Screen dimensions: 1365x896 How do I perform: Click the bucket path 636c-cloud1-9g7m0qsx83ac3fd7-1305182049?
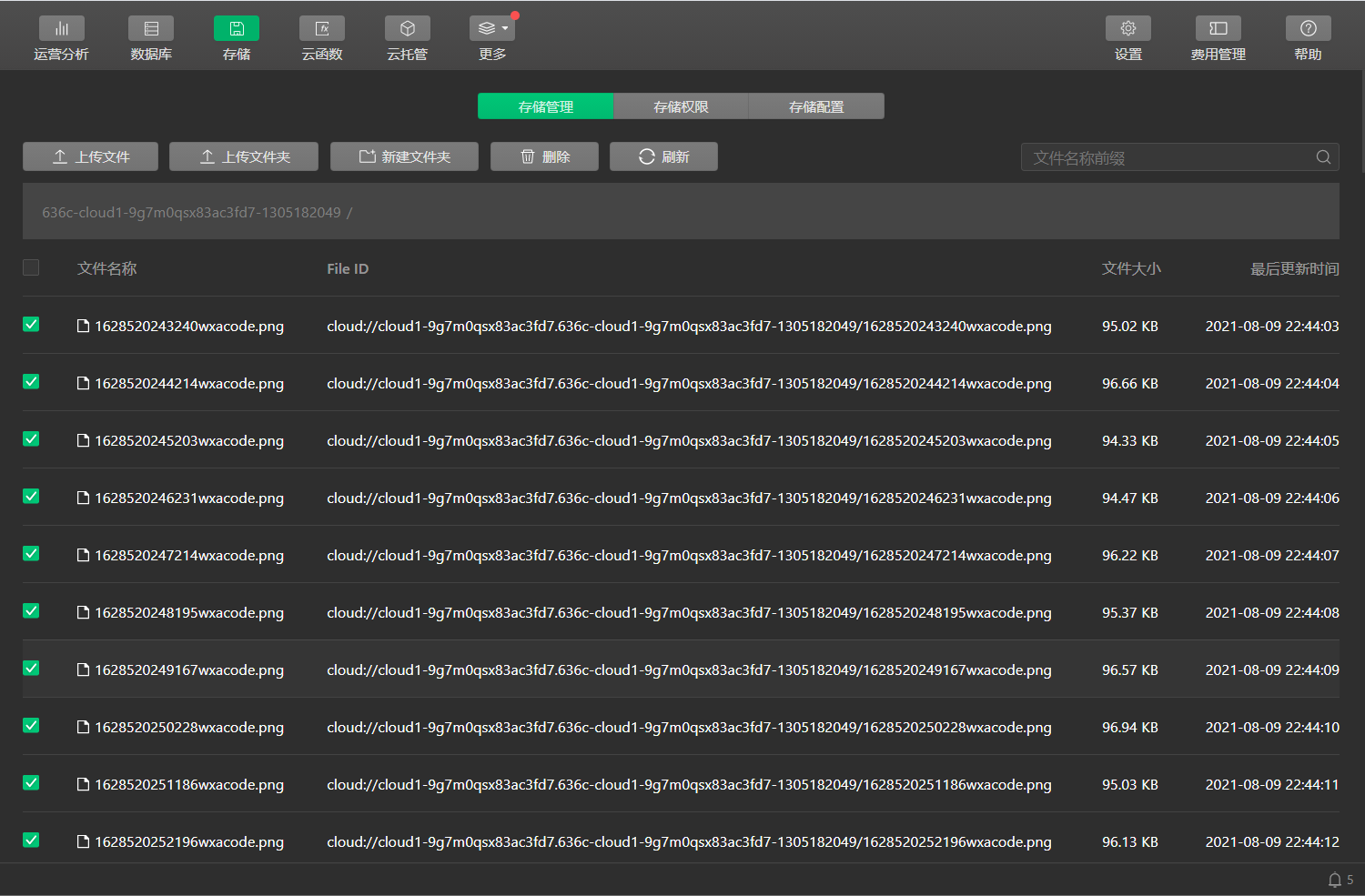coord(191,212)
